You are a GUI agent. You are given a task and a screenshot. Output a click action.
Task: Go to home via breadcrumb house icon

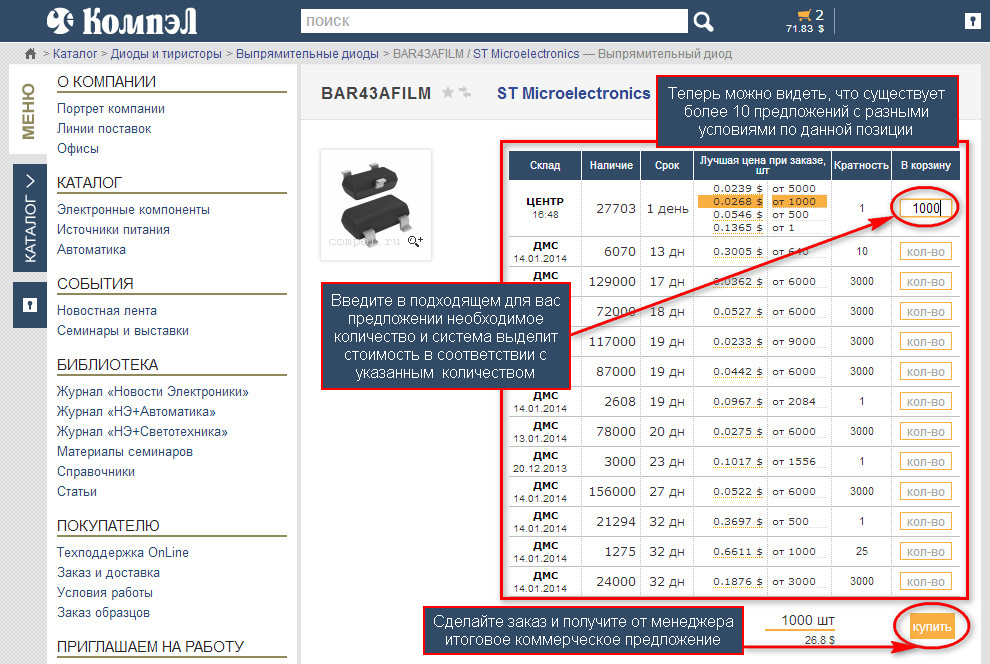[31, 53]
